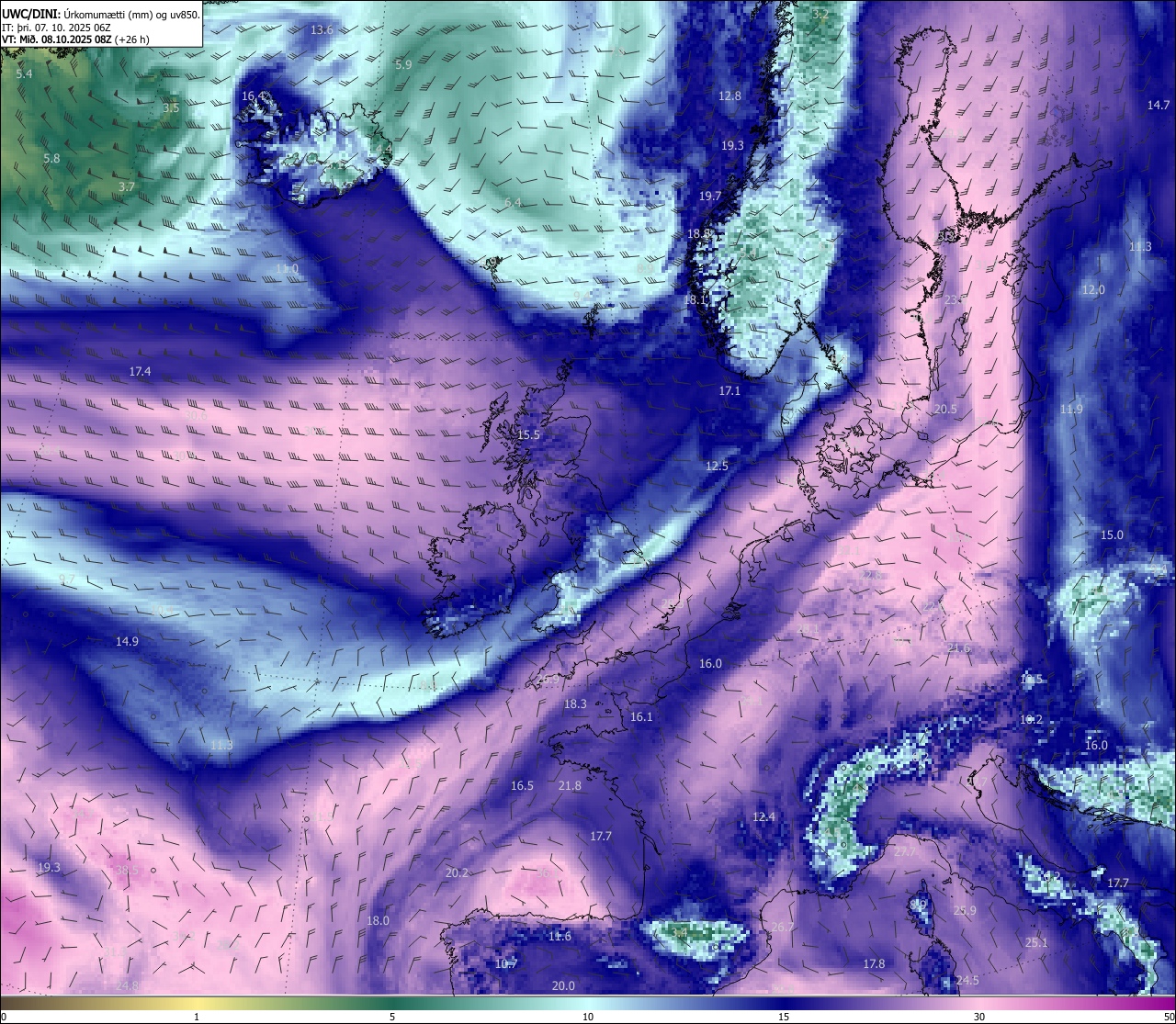Click the 18.3 value label

click(x=575, y=704)
